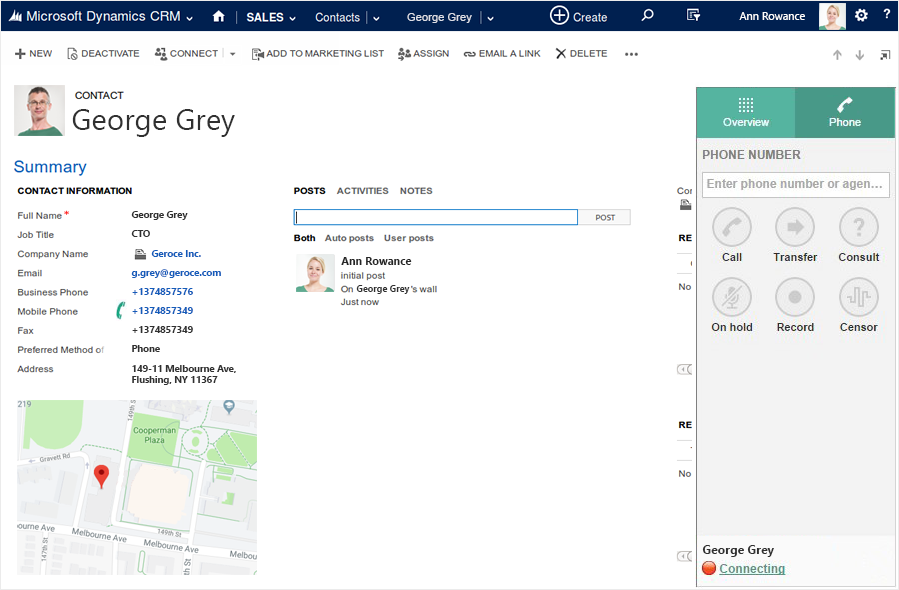Open the Phone tab in phone panel
The width and height of the screenshot is (899, 590).
click(845, 112)
